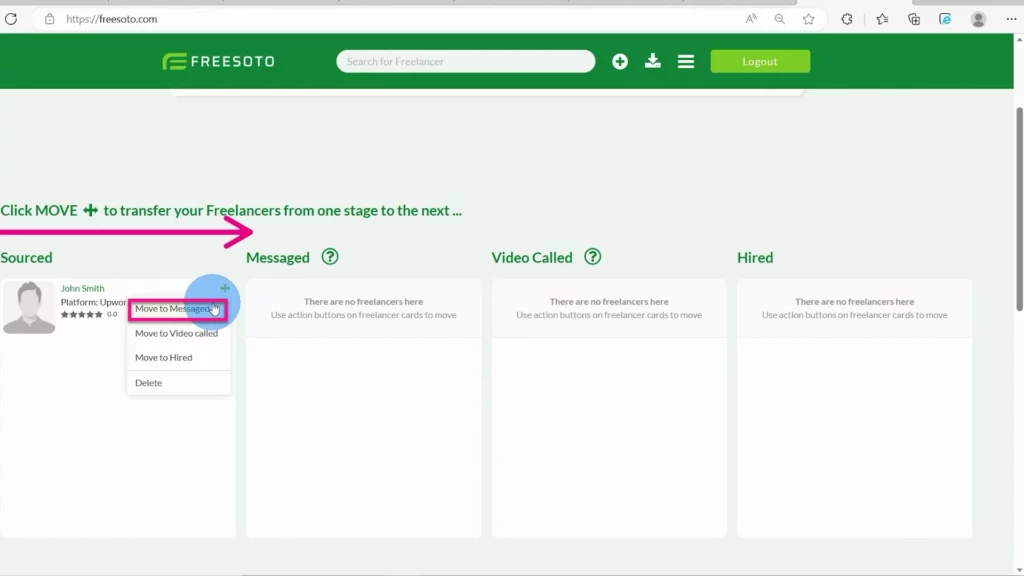This screenshot has height=576, width=1024.
Task: Select Move to Messaged in the menu
Action: tap(178, 309)
